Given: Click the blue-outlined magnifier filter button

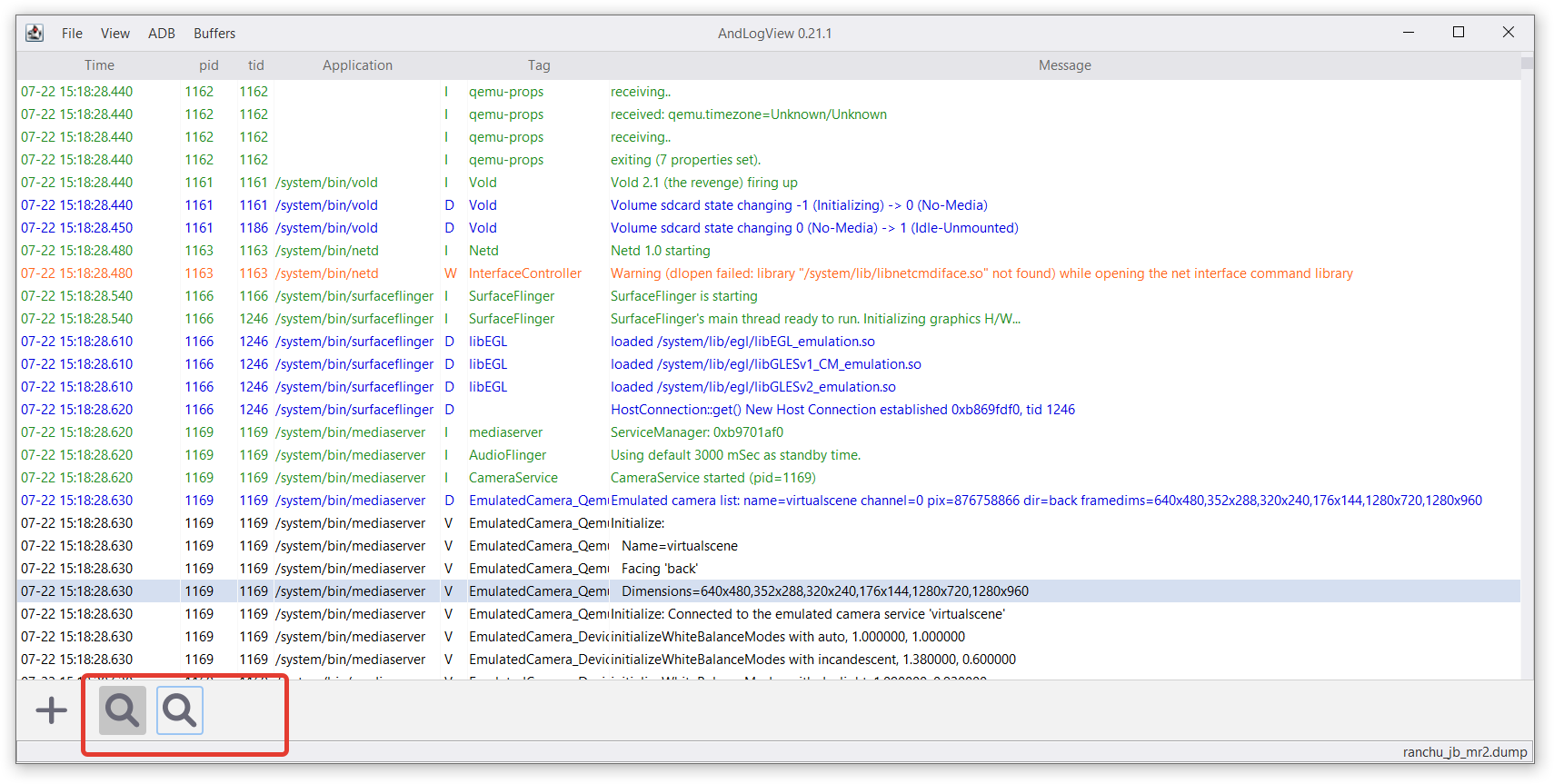Looking at the screenshot, I should (x=180, y=710).
